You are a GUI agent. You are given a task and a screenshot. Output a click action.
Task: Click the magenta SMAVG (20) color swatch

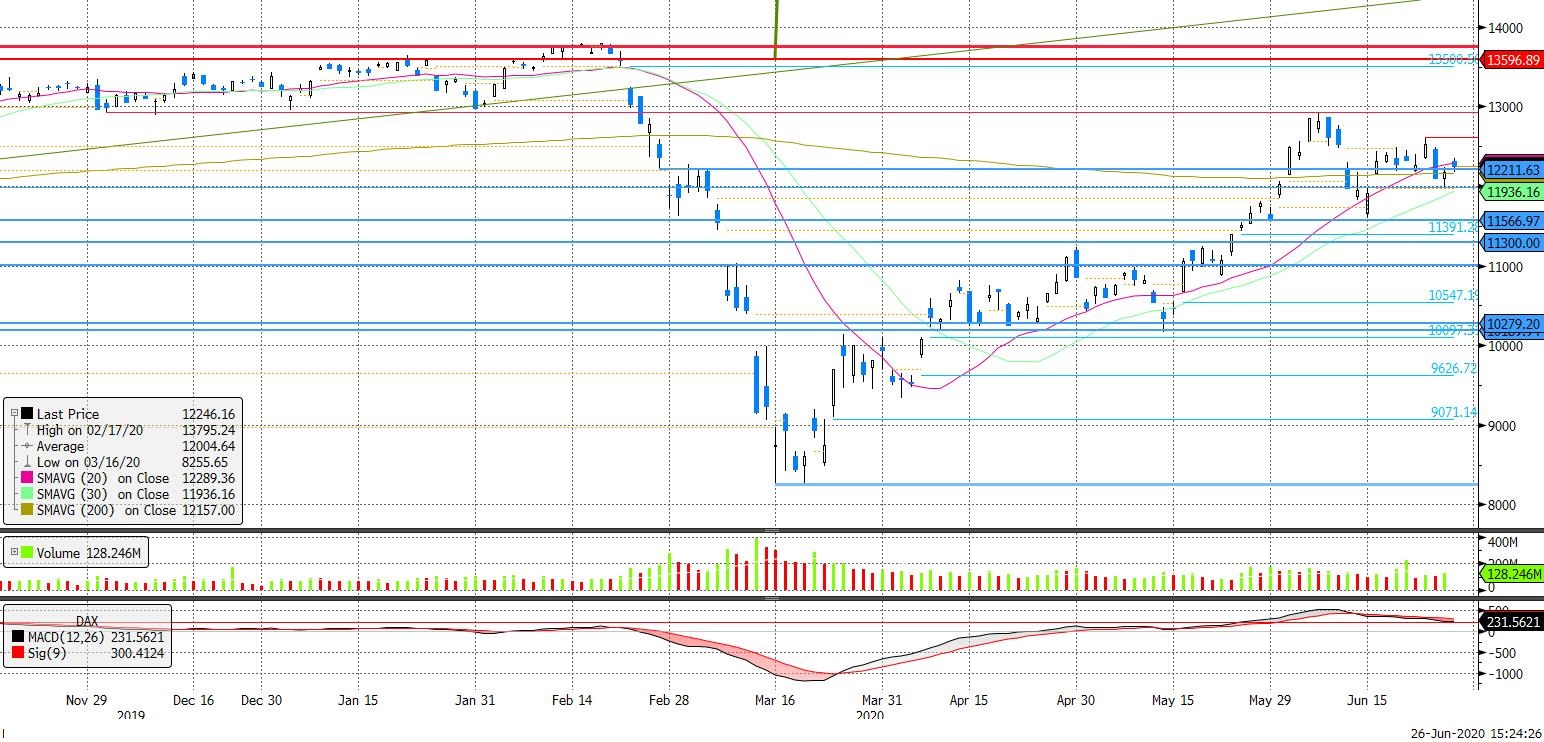click(x=27, y=478)
